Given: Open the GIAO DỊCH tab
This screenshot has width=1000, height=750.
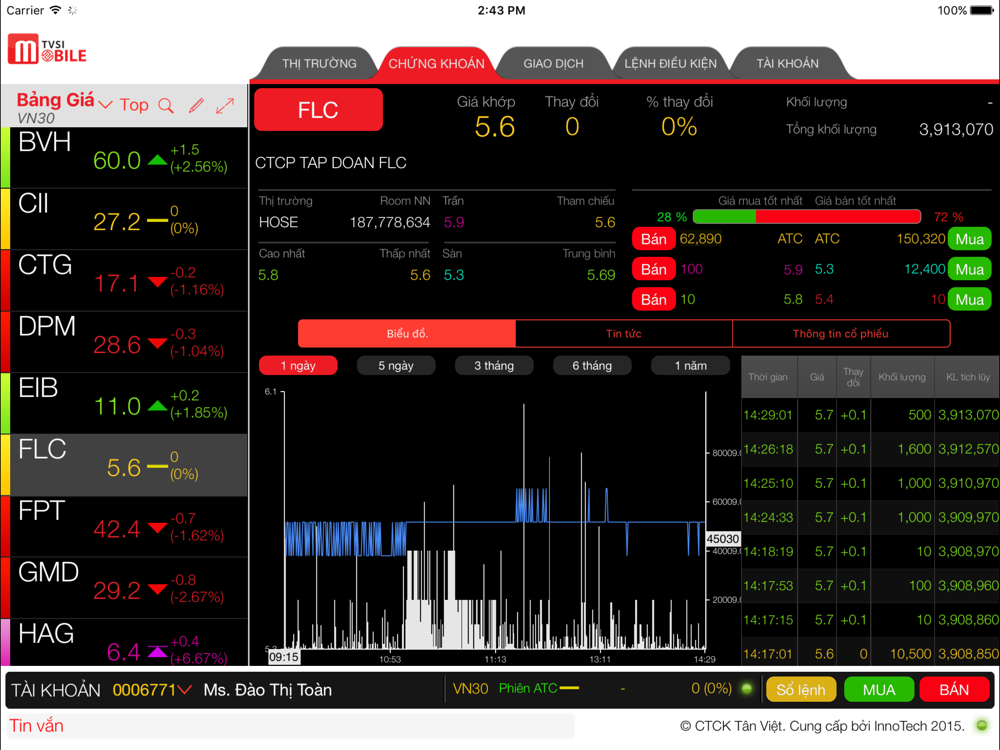Looking at the screenshot, I should click(x=553, y=63).
